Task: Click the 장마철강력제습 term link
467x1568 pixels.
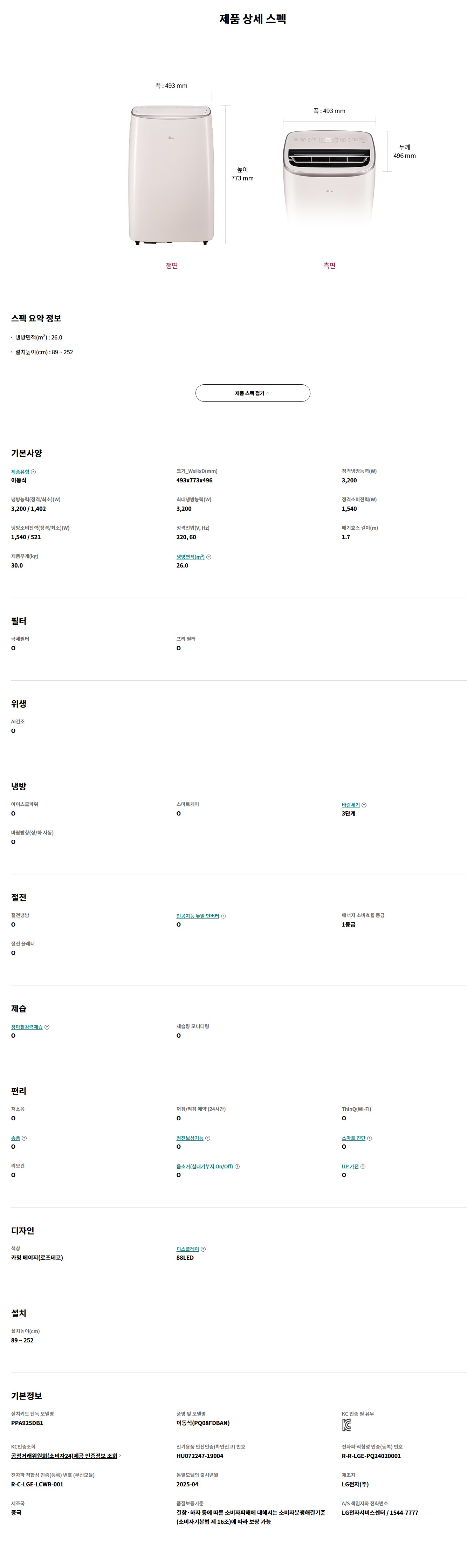Action: point(27,1027)
